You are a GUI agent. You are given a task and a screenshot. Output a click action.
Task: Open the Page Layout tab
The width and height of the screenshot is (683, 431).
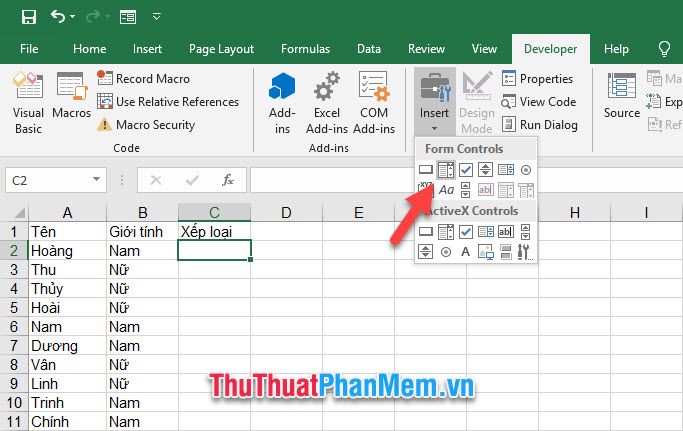221,49
